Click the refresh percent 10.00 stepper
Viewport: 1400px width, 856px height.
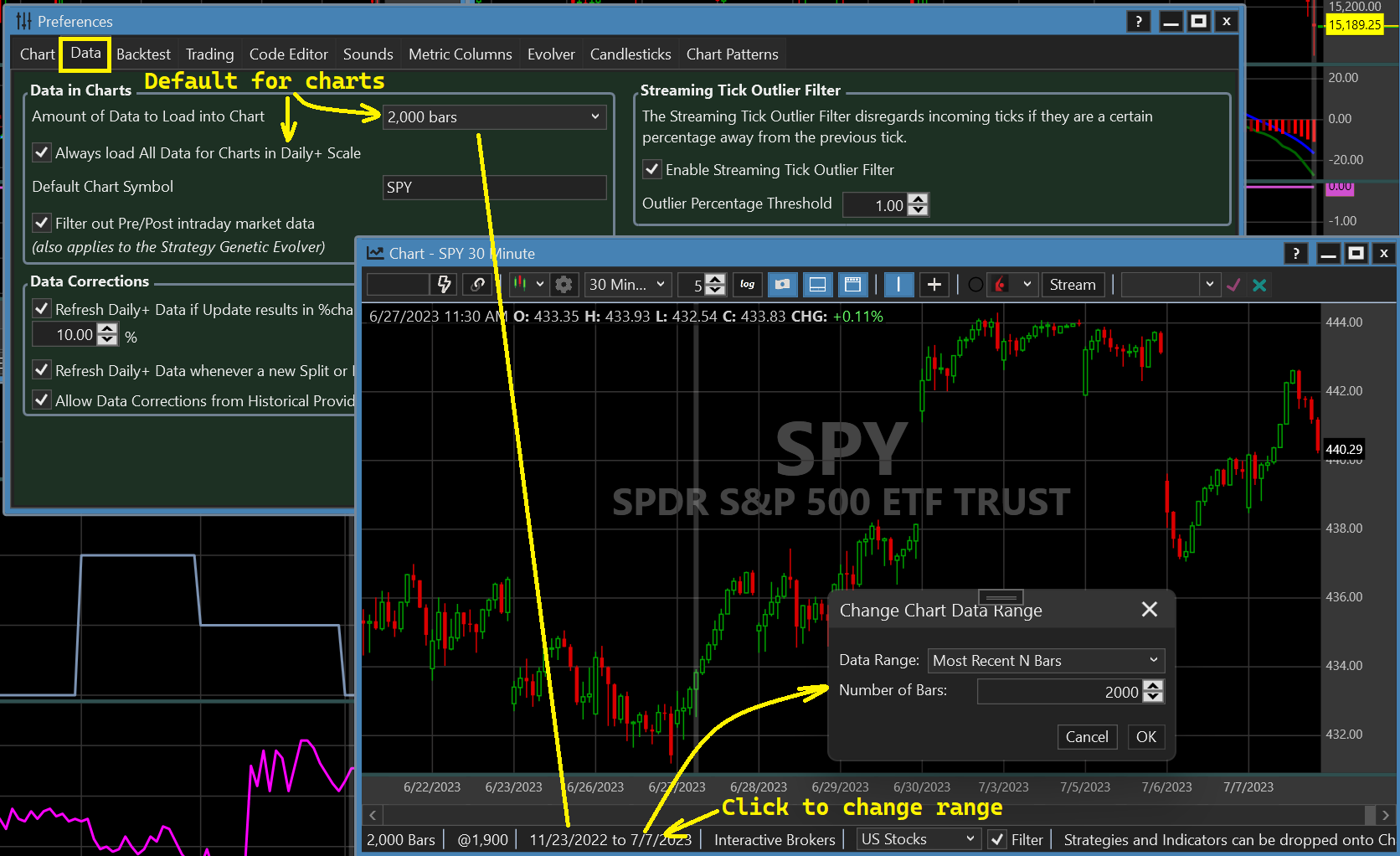pos(107,334)
